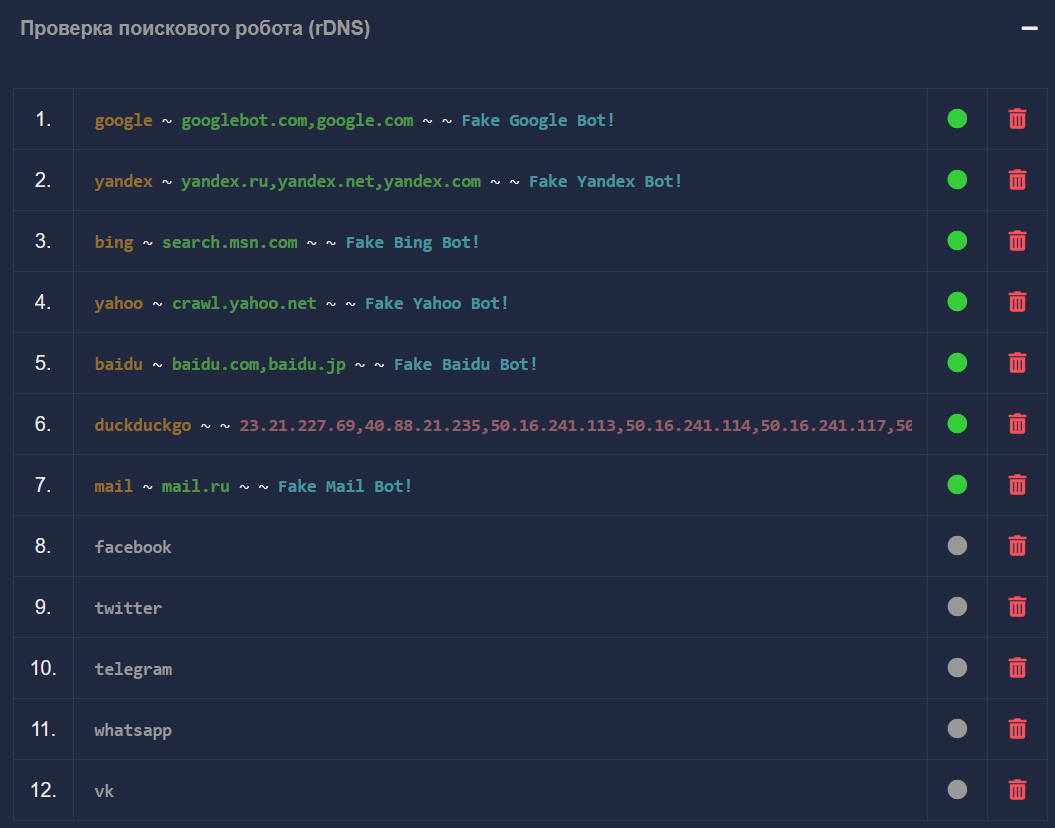
Task: Edit the yandex rule text field
Action: (x=500, y=180)
